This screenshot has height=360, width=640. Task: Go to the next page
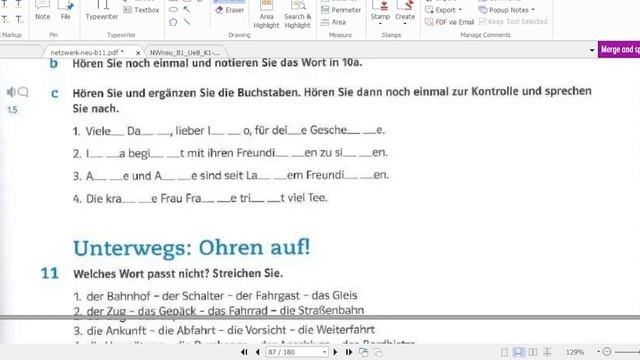[x=336, y=352]
